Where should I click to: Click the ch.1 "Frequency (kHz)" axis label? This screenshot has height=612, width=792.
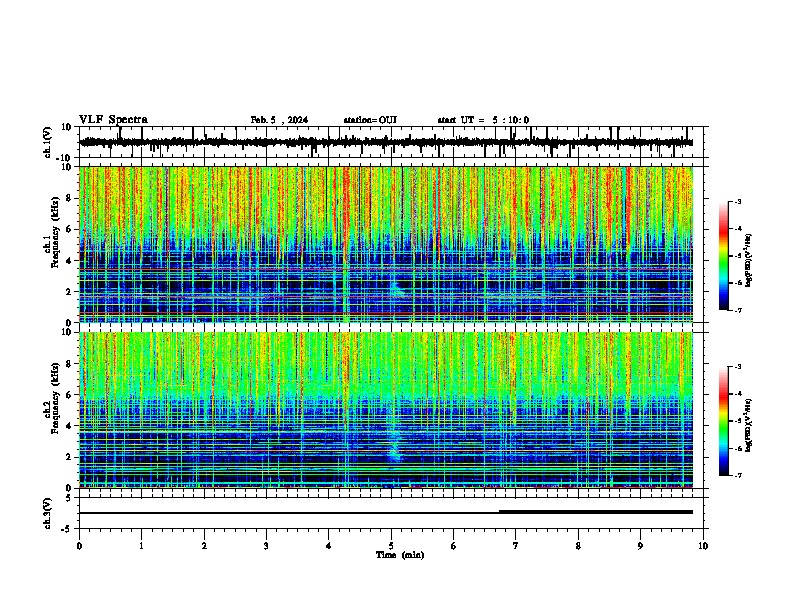pyautogui.click(x=55, y=232)
